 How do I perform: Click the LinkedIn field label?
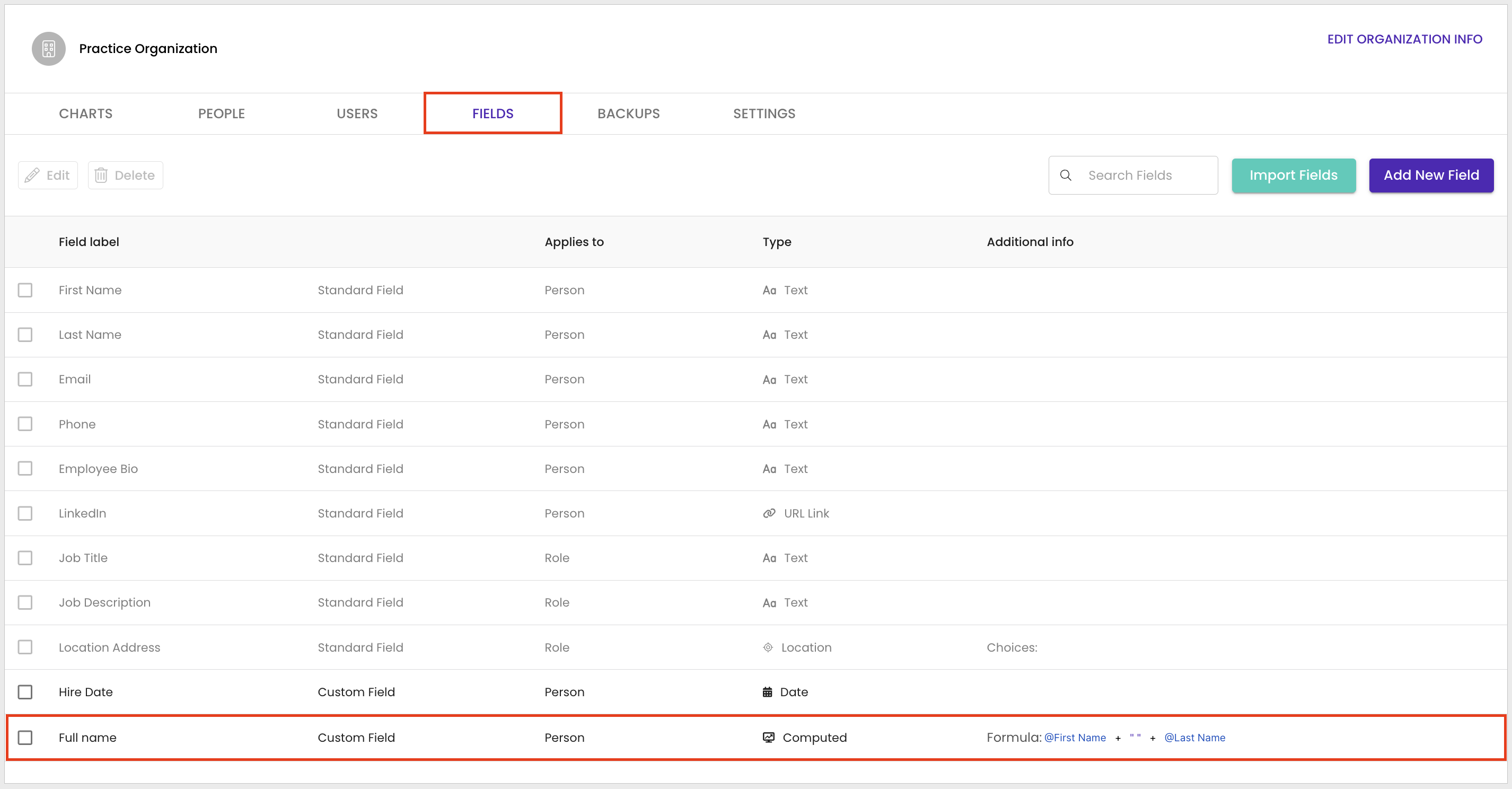82,513
